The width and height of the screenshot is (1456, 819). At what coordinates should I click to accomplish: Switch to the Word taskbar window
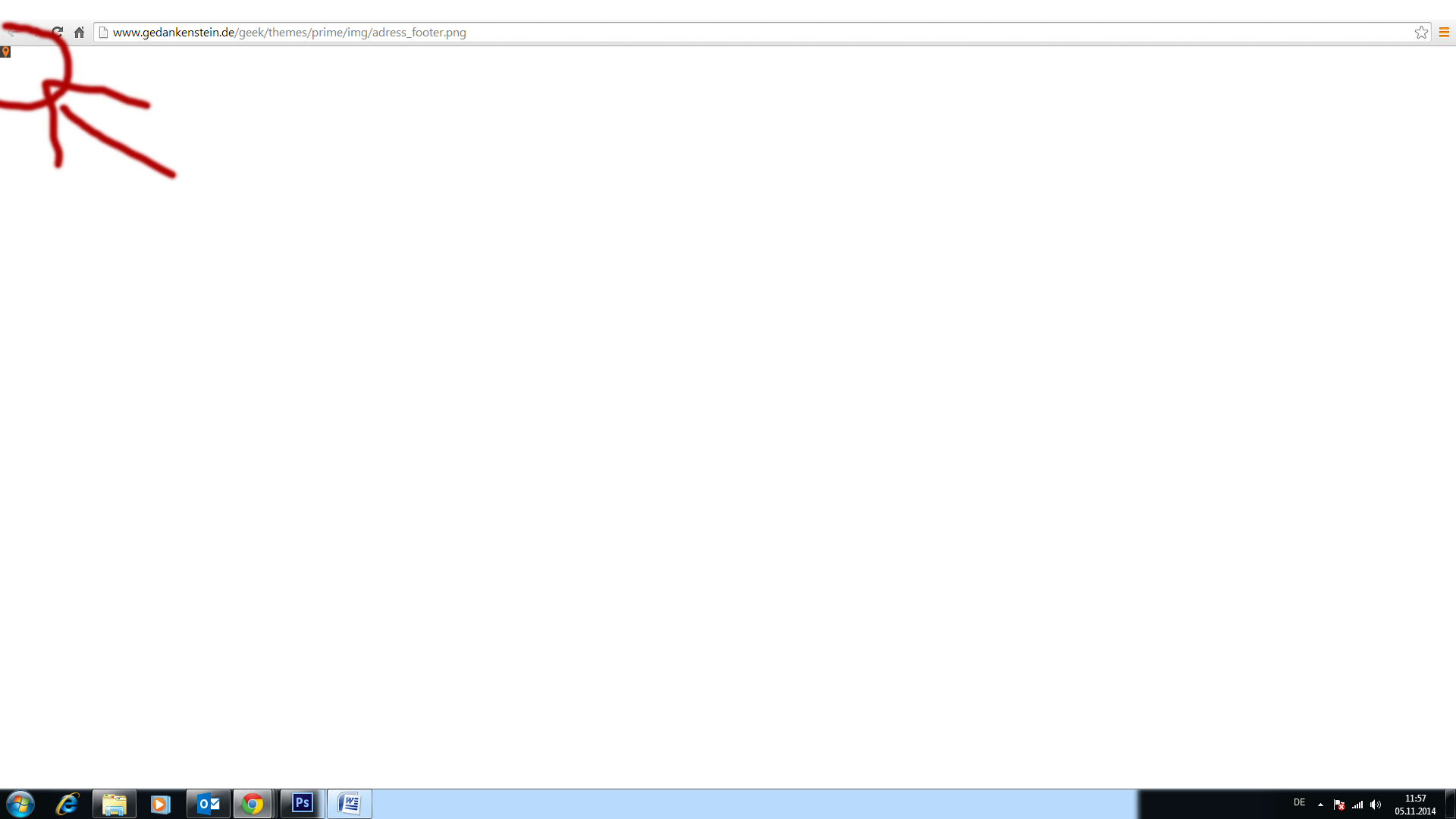350,804
